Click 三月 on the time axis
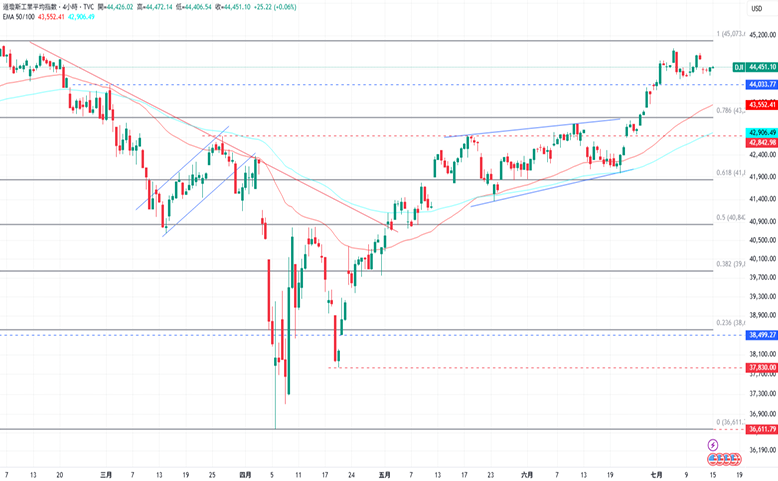Screen dimensions: 778x481 [106, 475]
